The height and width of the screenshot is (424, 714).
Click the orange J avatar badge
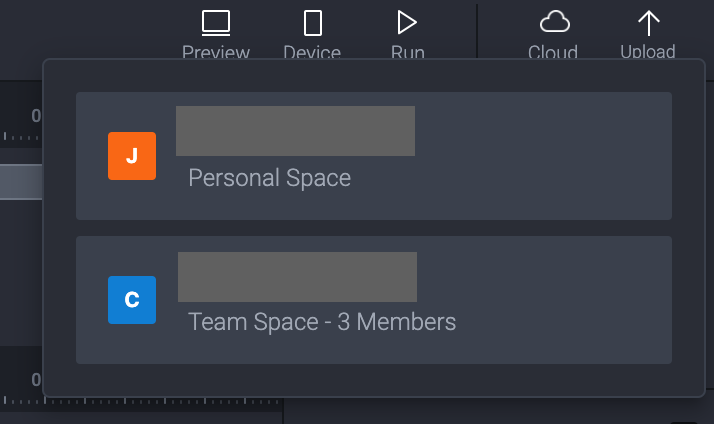[x=132, y=156]
